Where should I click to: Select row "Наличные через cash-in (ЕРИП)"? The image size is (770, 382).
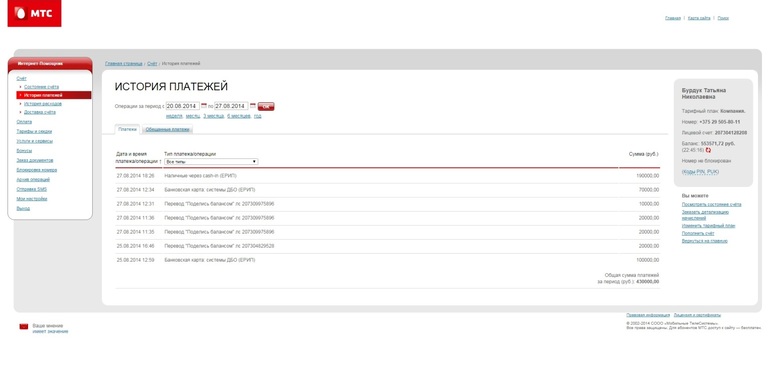pos(387,176)
